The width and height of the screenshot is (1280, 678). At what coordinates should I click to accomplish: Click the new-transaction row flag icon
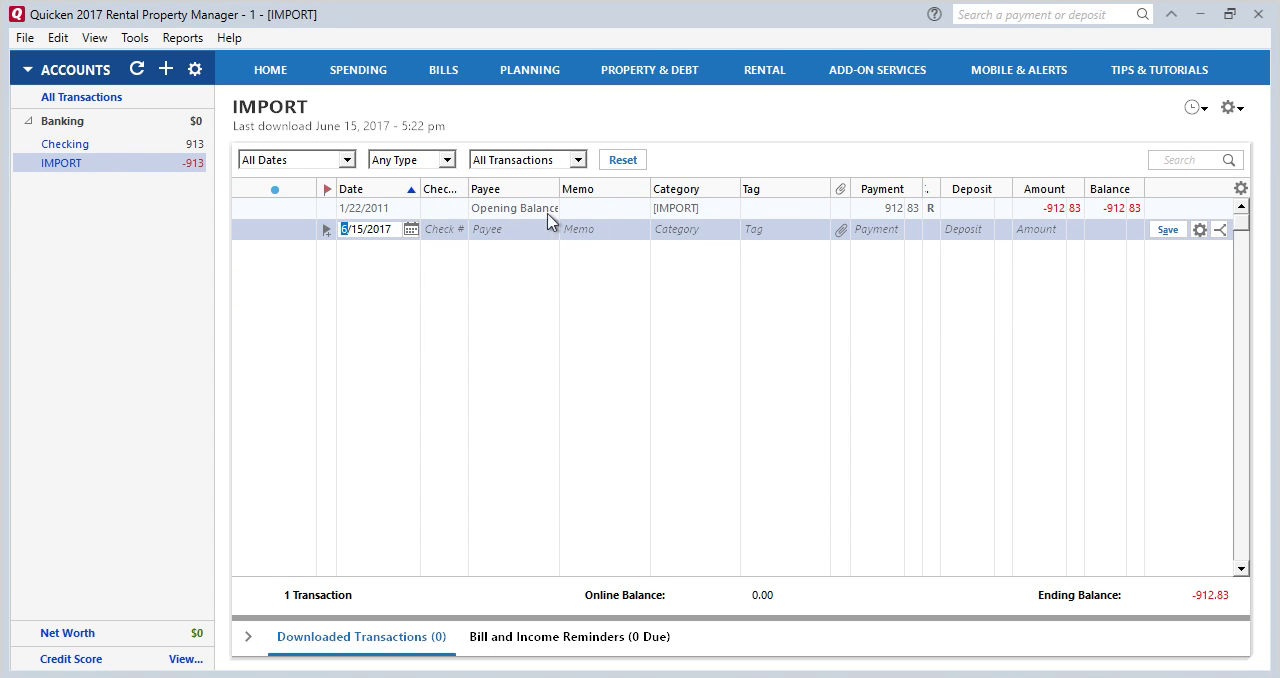[x=326, y=230]
